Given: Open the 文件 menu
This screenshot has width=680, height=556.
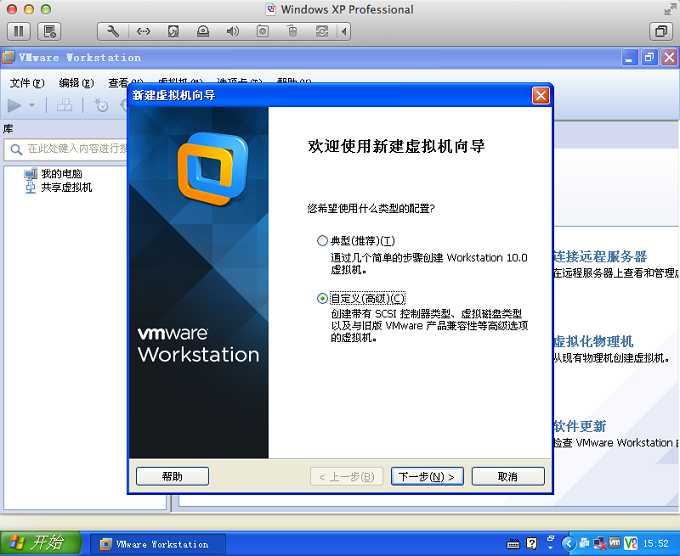Looking at the screenshot, I should 27,82.
